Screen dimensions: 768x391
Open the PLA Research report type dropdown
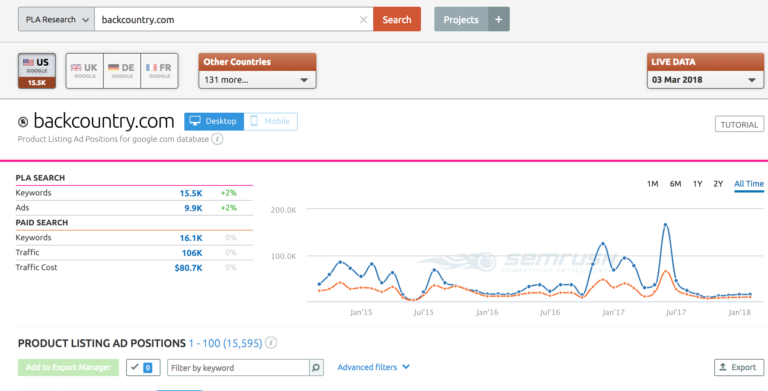(x=56, y=20)
